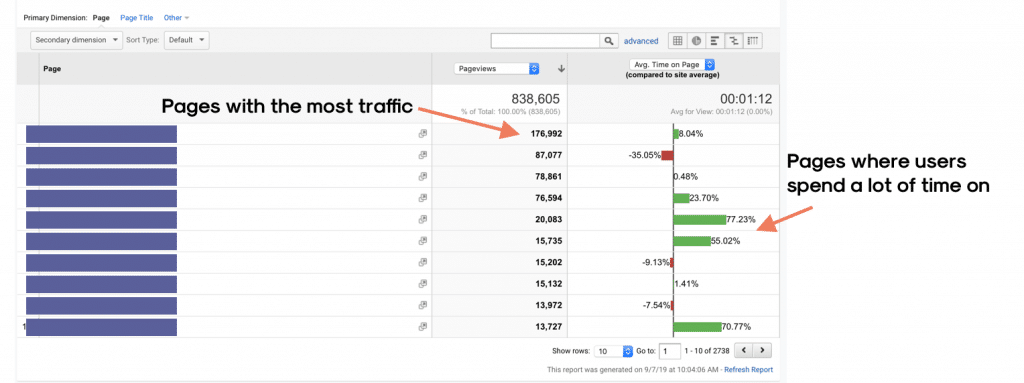Click the -7.54% comparison bar label
This screenshot has width=1024, height=383.
click(656, 305)
